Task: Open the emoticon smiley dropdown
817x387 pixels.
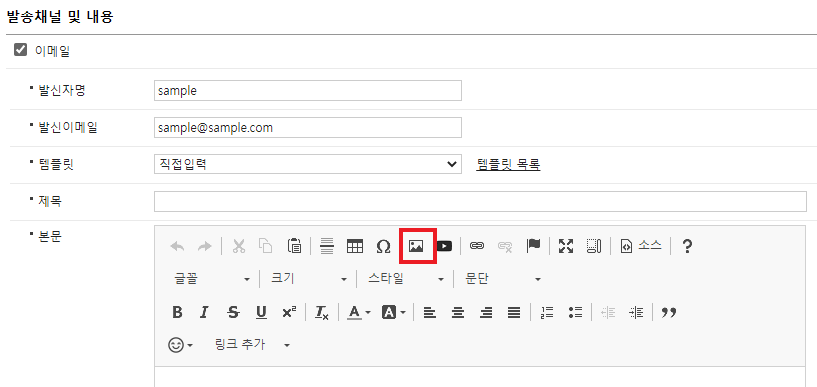Action: click(180, 345)
